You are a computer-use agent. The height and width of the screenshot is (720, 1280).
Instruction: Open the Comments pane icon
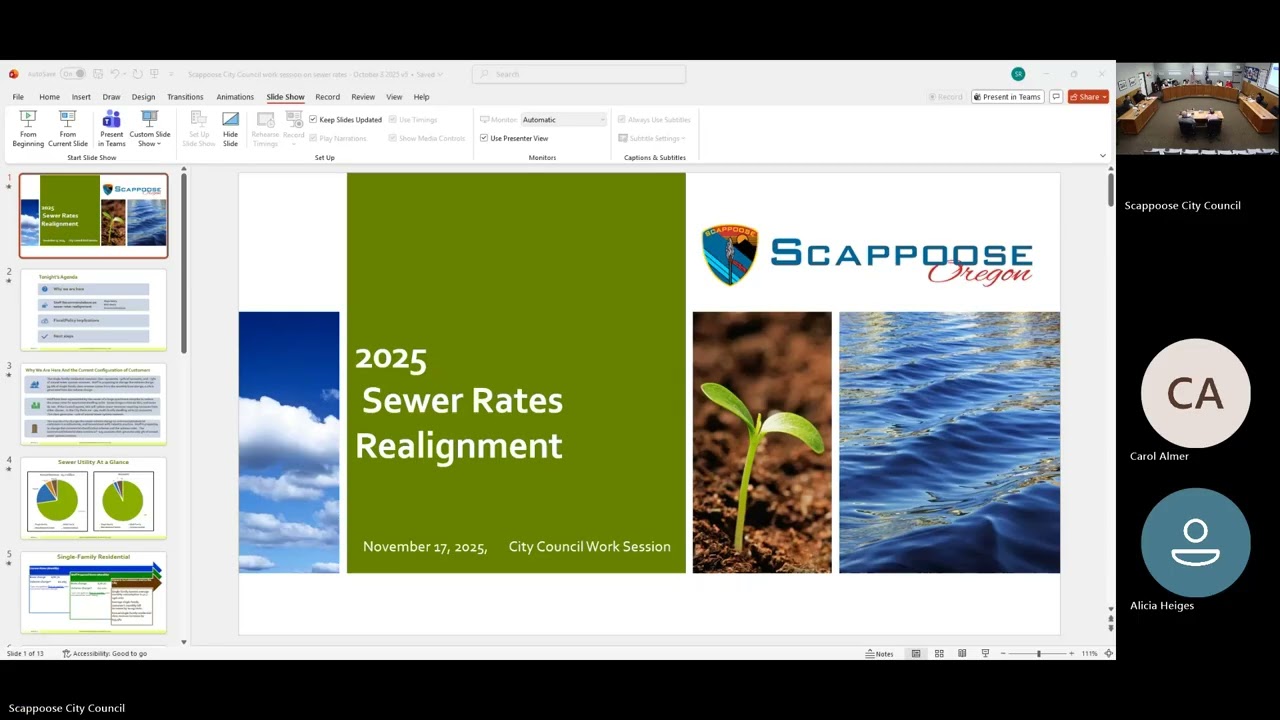[x=1055, y=97]
